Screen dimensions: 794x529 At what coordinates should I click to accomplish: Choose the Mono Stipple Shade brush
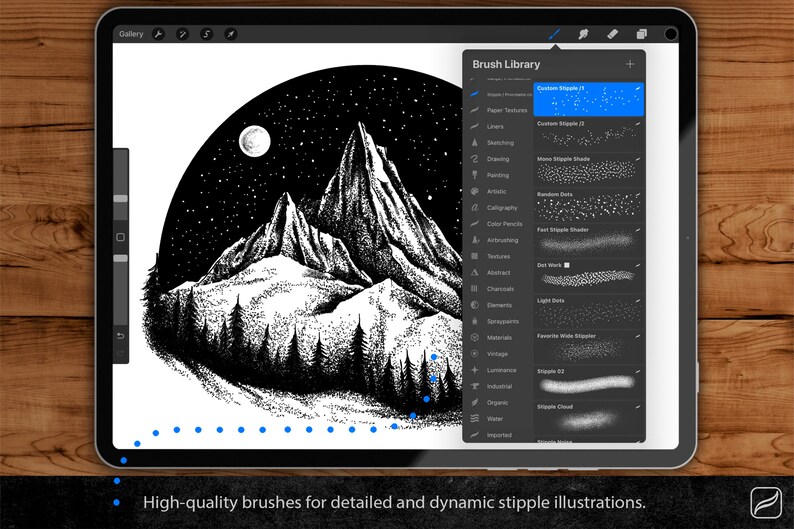tap(588, 170)
